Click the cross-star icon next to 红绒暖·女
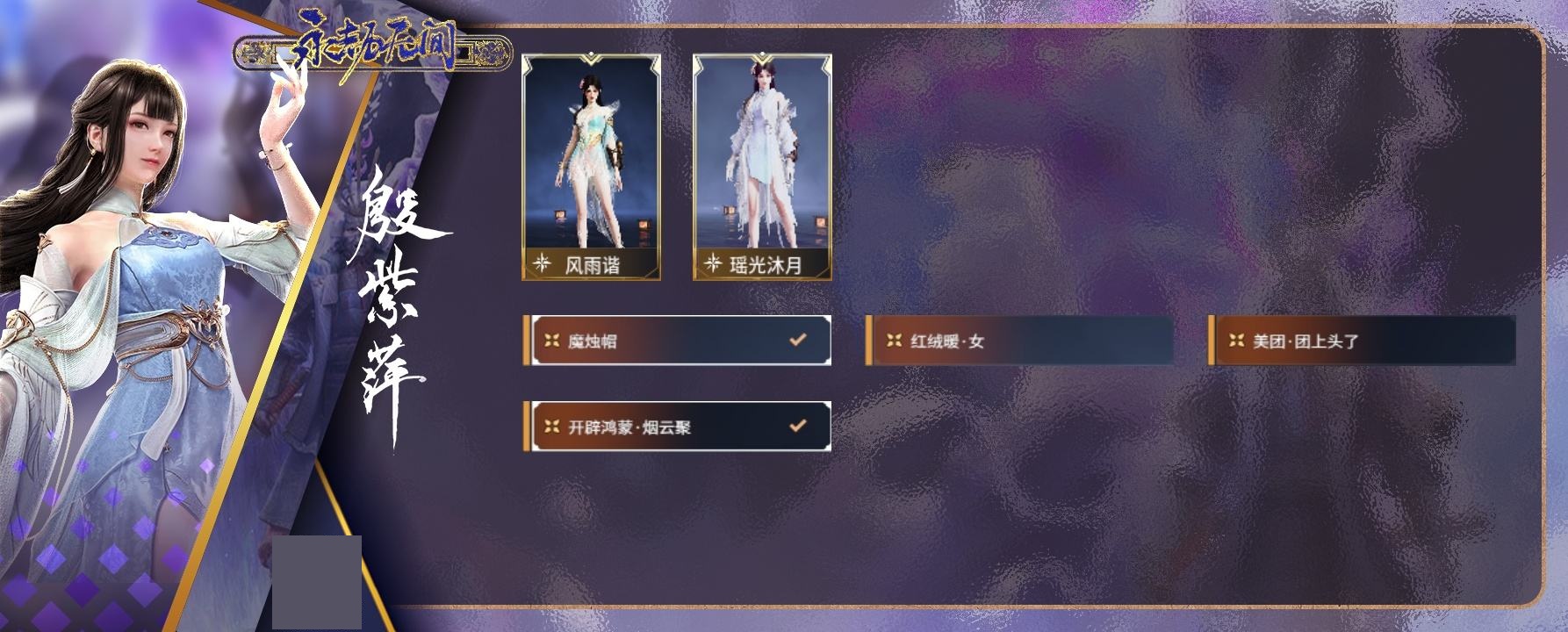This screenshot has height=632, width=1568. pyautogui.click(x=894, y=341)
